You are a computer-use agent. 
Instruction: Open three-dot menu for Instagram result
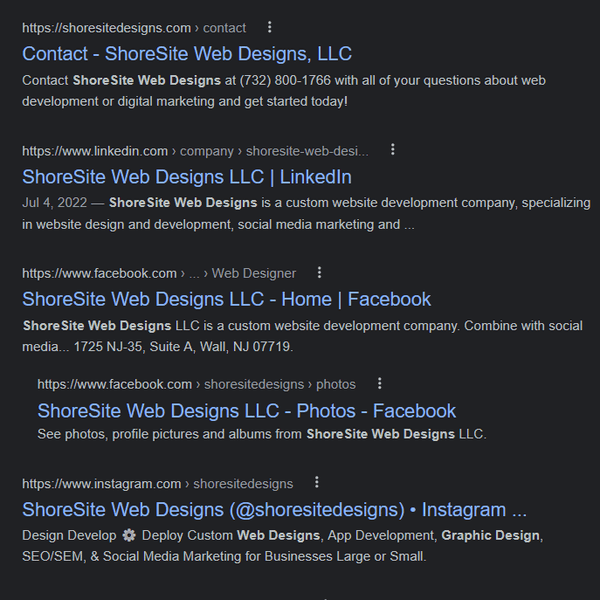(x=317, y=482)
